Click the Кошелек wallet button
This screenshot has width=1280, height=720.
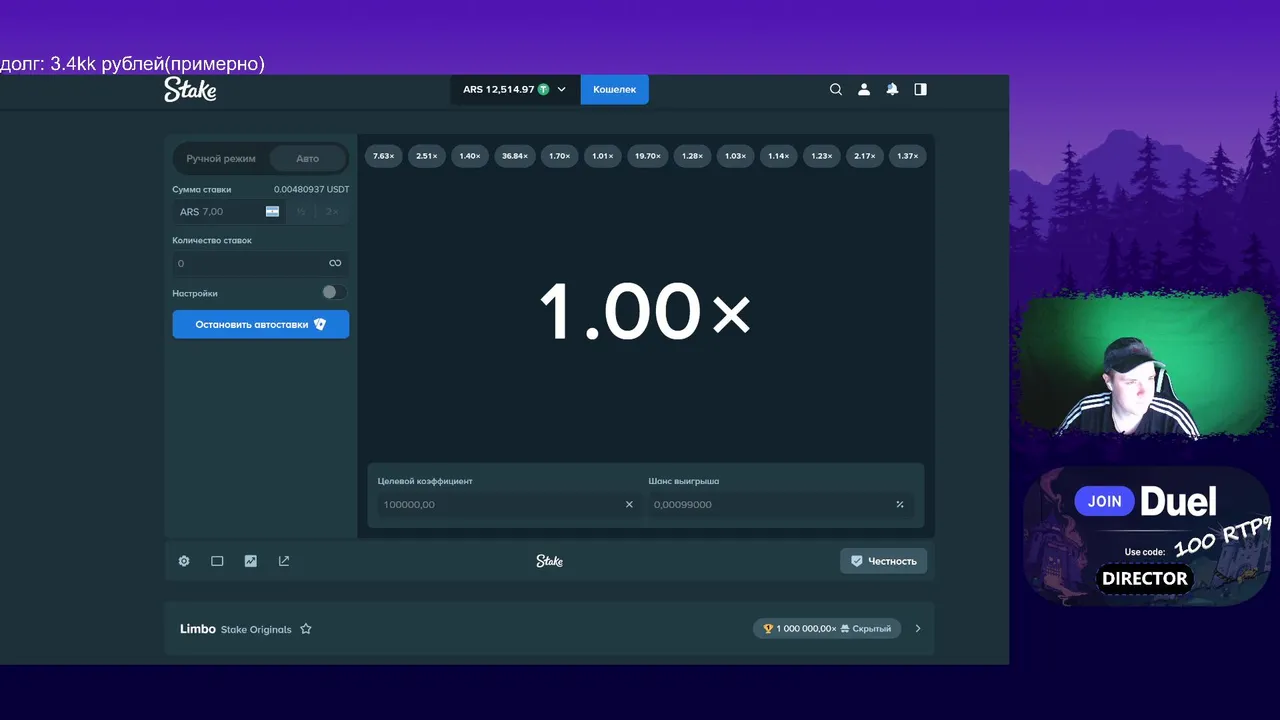(614, 89)
